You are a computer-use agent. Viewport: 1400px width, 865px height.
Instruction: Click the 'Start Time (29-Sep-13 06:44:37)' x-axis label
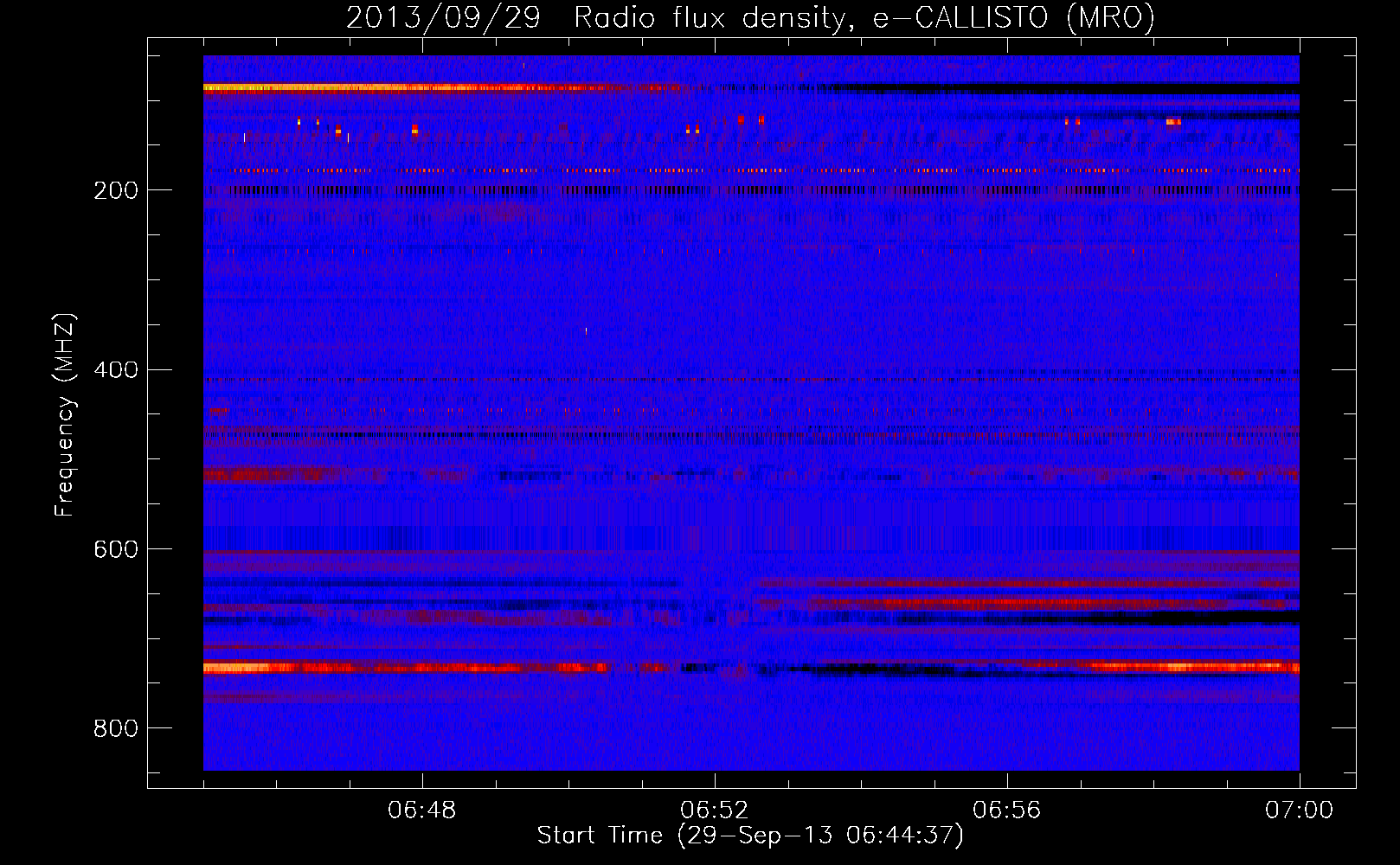tap(750, 836)
